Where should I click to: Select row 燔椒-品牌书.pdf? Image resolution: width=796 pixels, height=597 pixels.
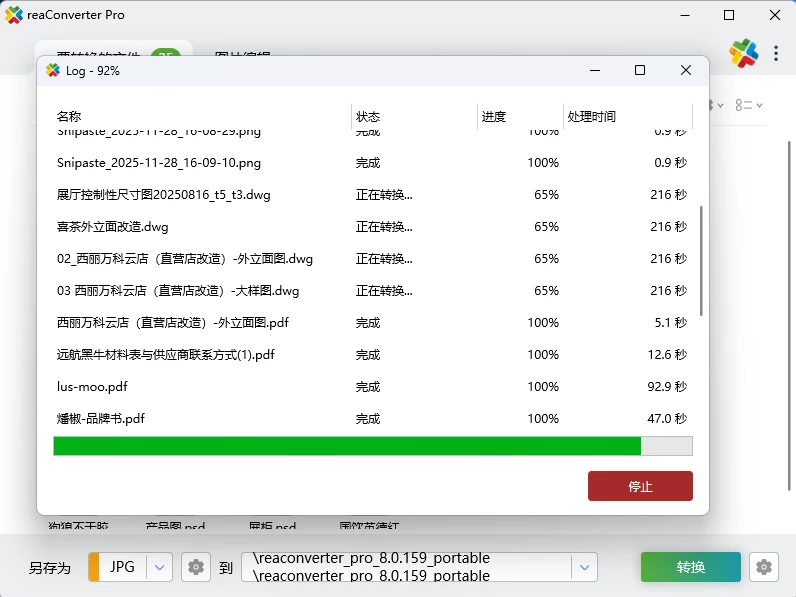372,418
